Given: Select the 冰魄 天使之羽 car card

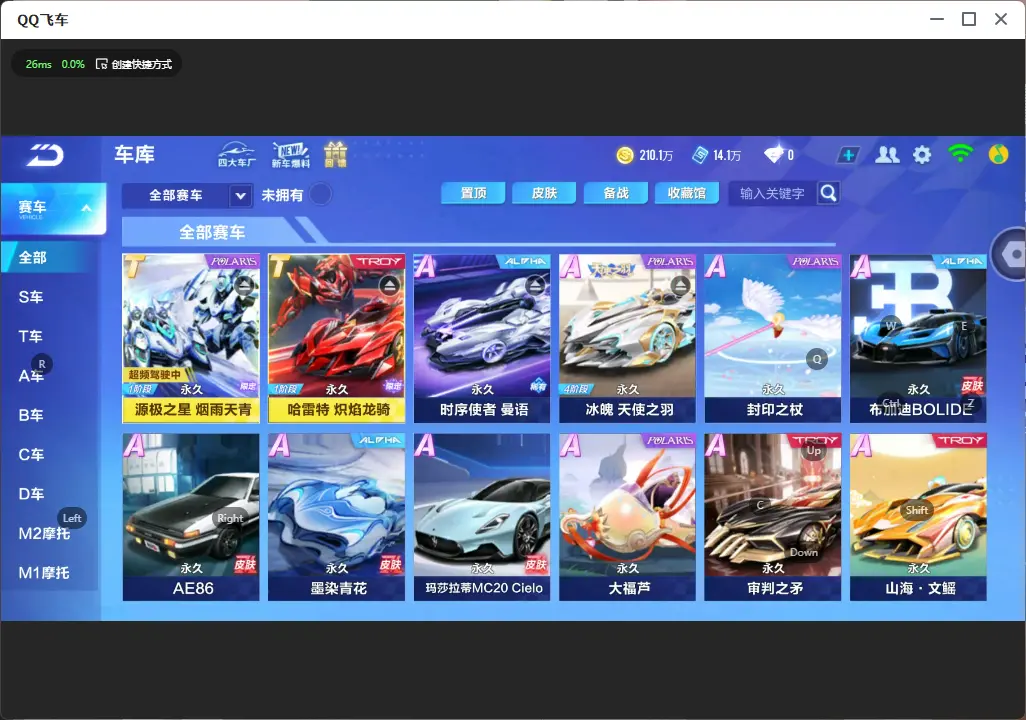Looking at the screenshot, I should 628,338.
